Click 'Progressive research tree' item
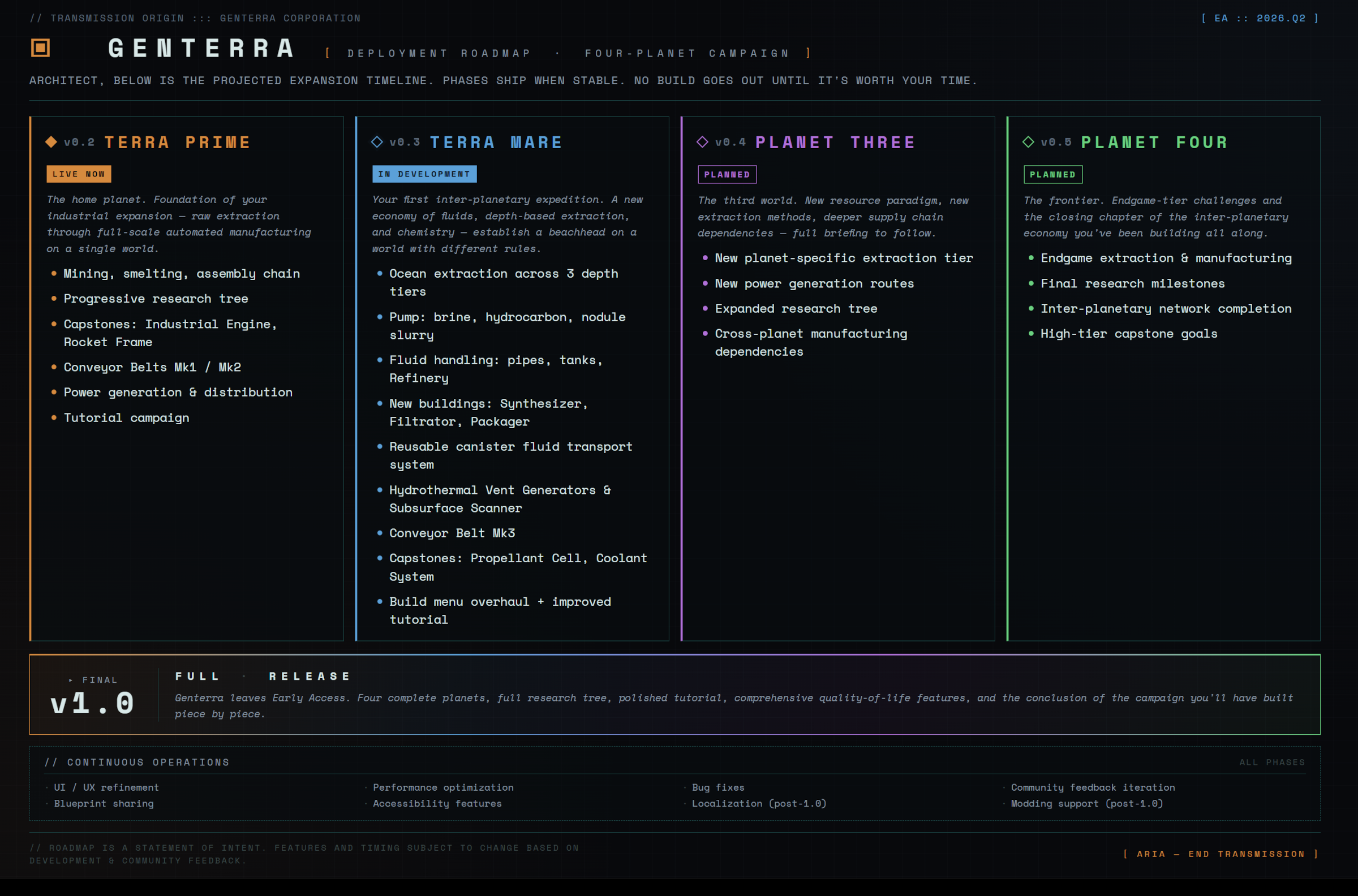Image resolution: width=1358 pixels, height=896 pixels. click(x=156, y=299)
